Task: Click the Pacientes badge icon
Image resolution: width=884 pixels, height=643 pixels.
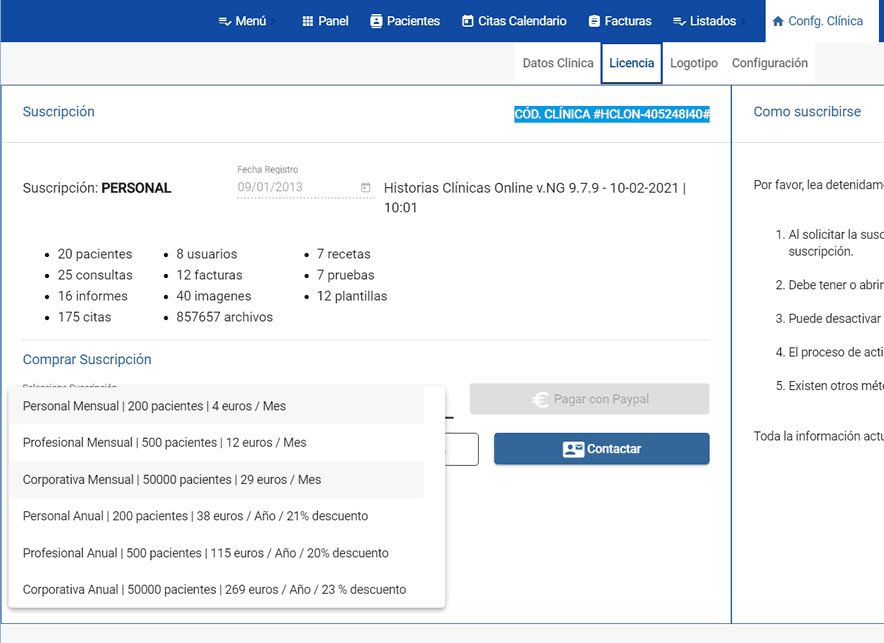Action: 376,21
